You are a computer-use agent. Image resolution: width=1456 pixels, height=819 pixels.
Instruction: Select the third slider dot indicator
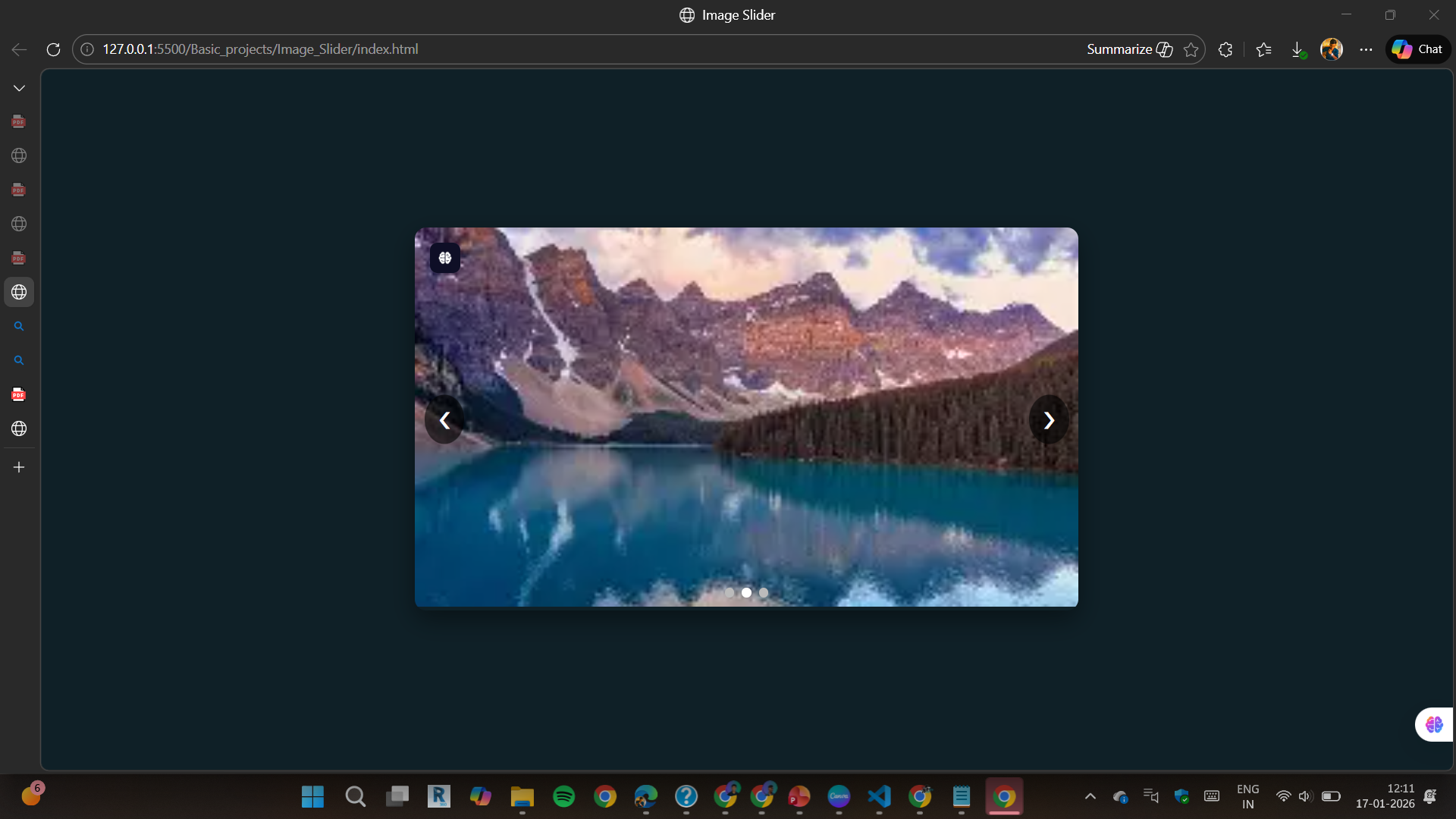click(764, 592)
